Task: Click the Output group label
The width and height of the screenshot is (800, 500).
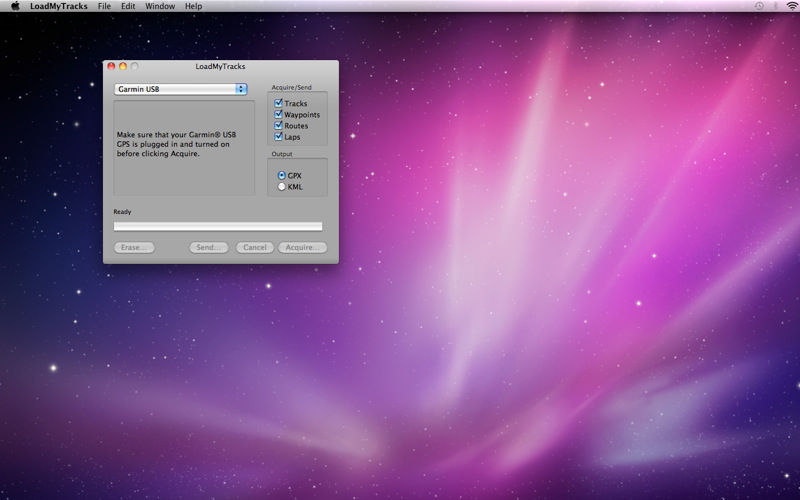Action: pyautogui.click(x=282, y=154)
